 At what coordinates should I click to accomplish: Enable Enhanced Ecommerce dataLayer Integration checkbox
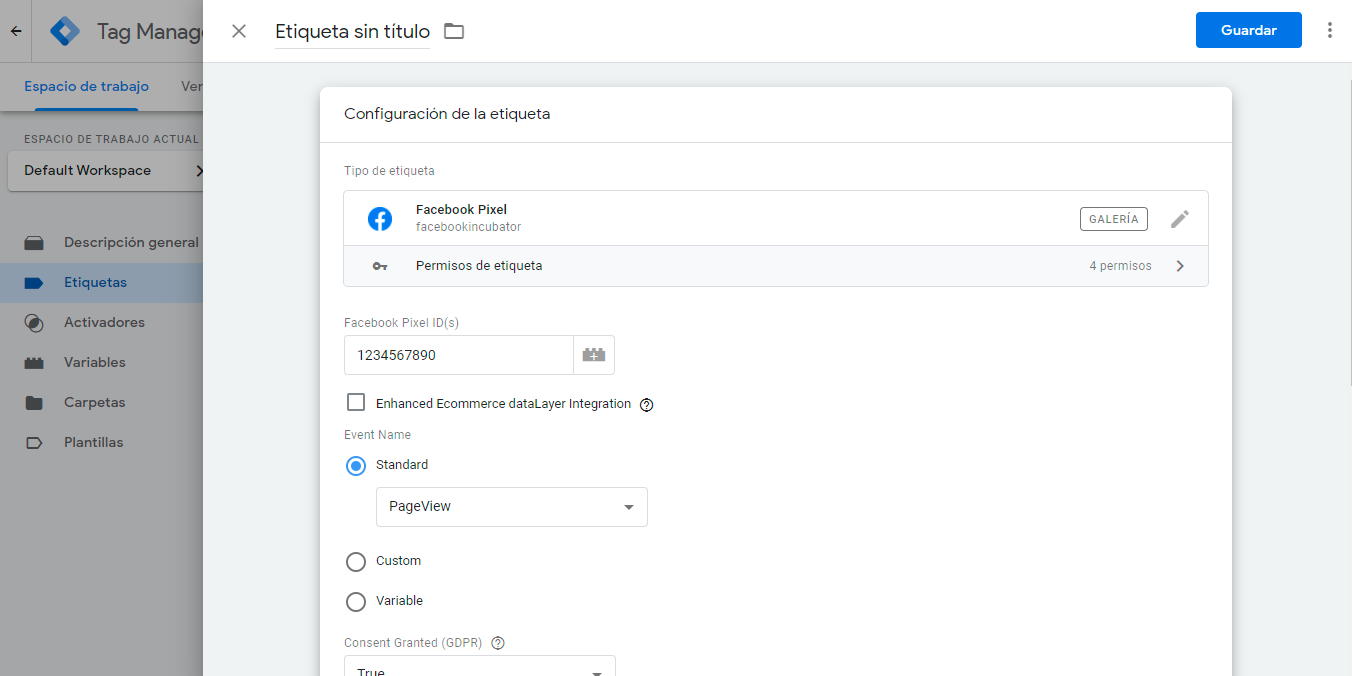[355, 402]
